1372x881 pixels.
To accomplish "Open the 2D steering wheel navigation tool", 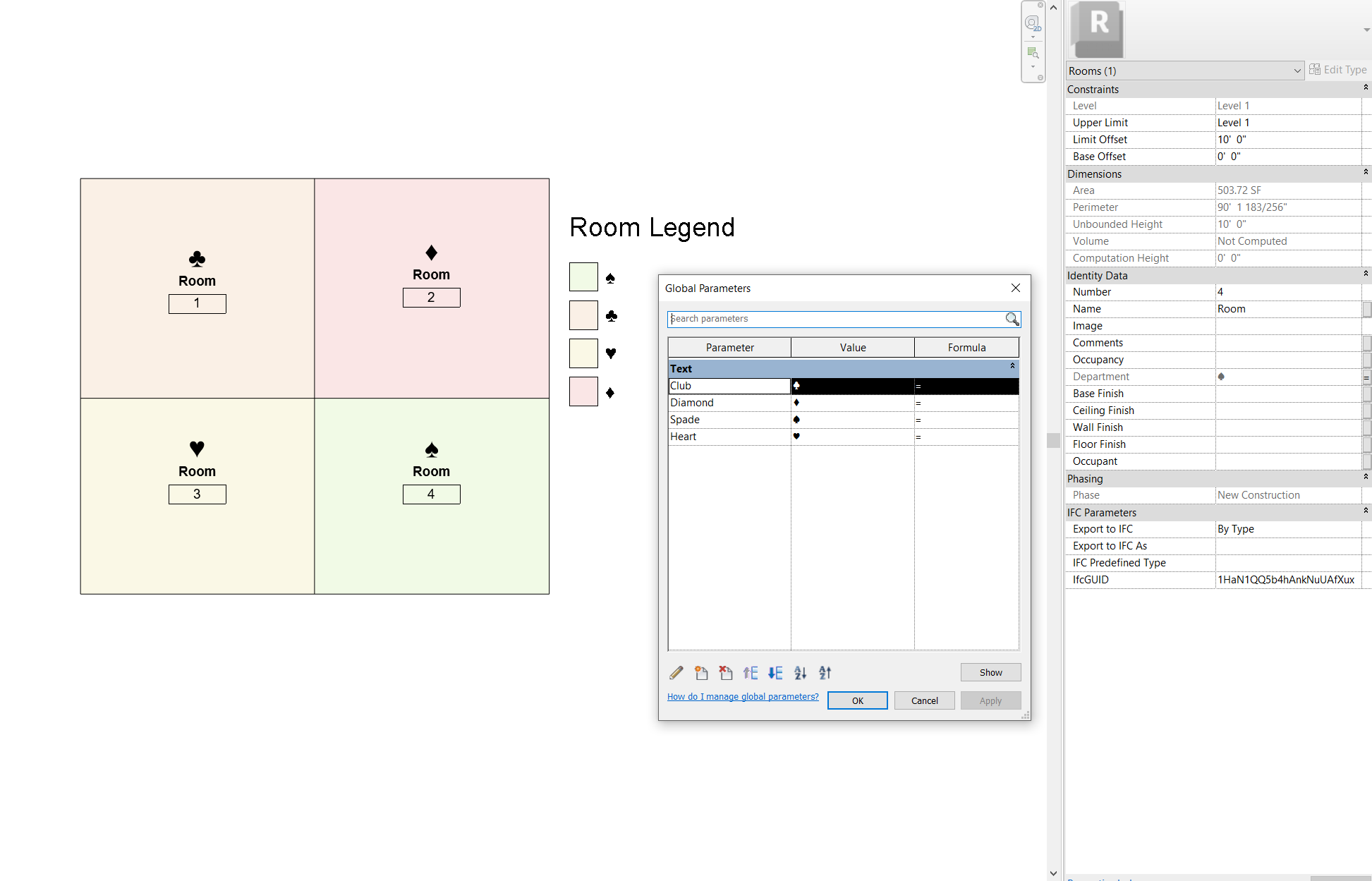I will [1033, 22].
